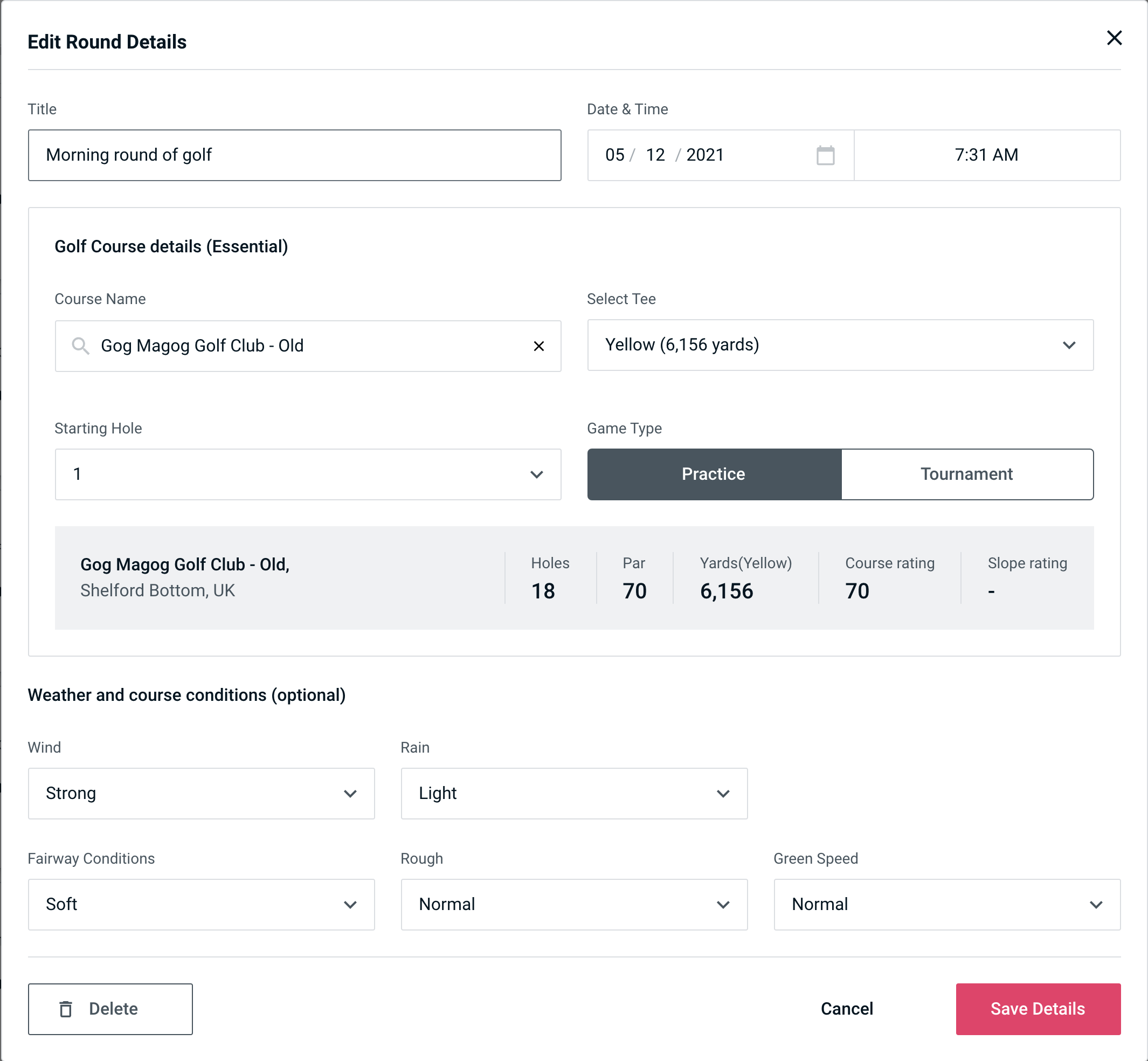Select the Rough condition dropdown

click(x=575, y=904)
